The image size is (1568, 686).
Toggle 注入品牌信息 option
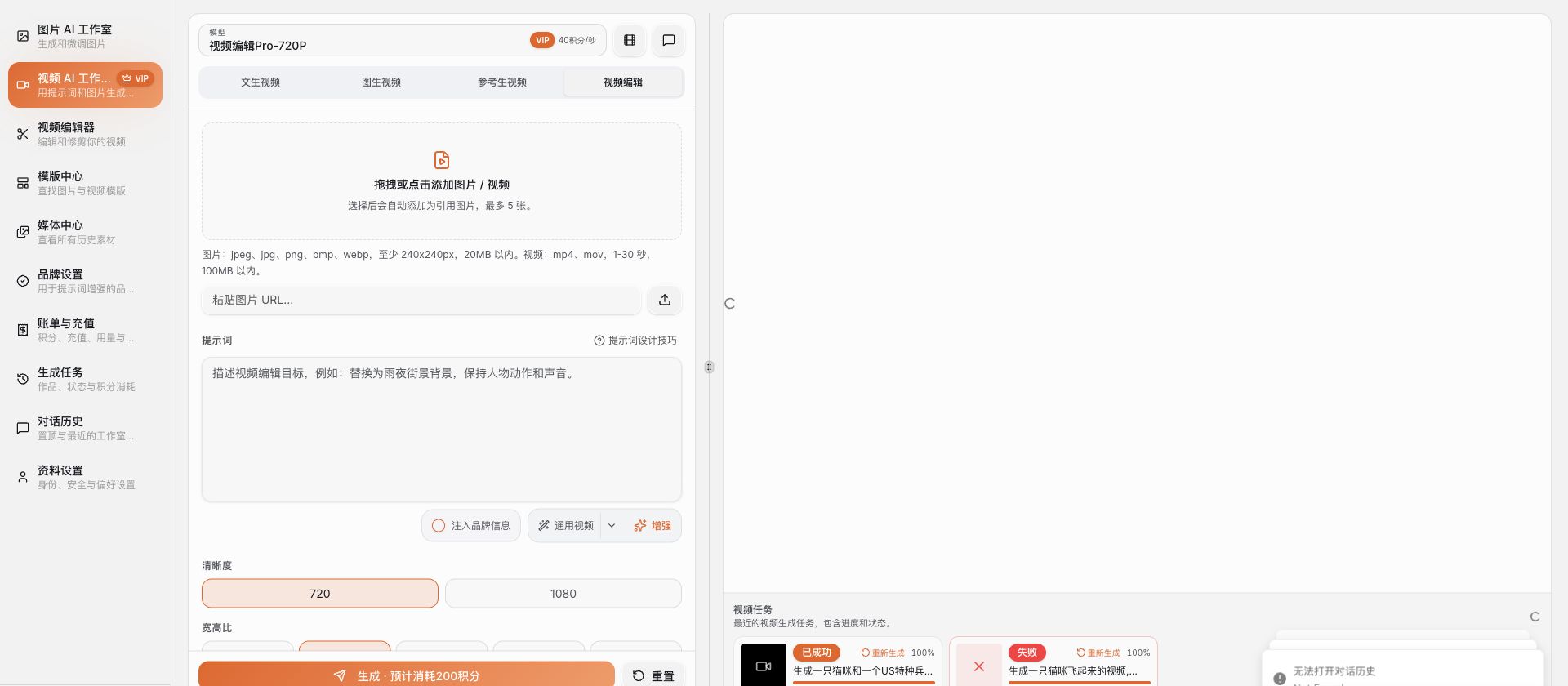tap(471, 526)
